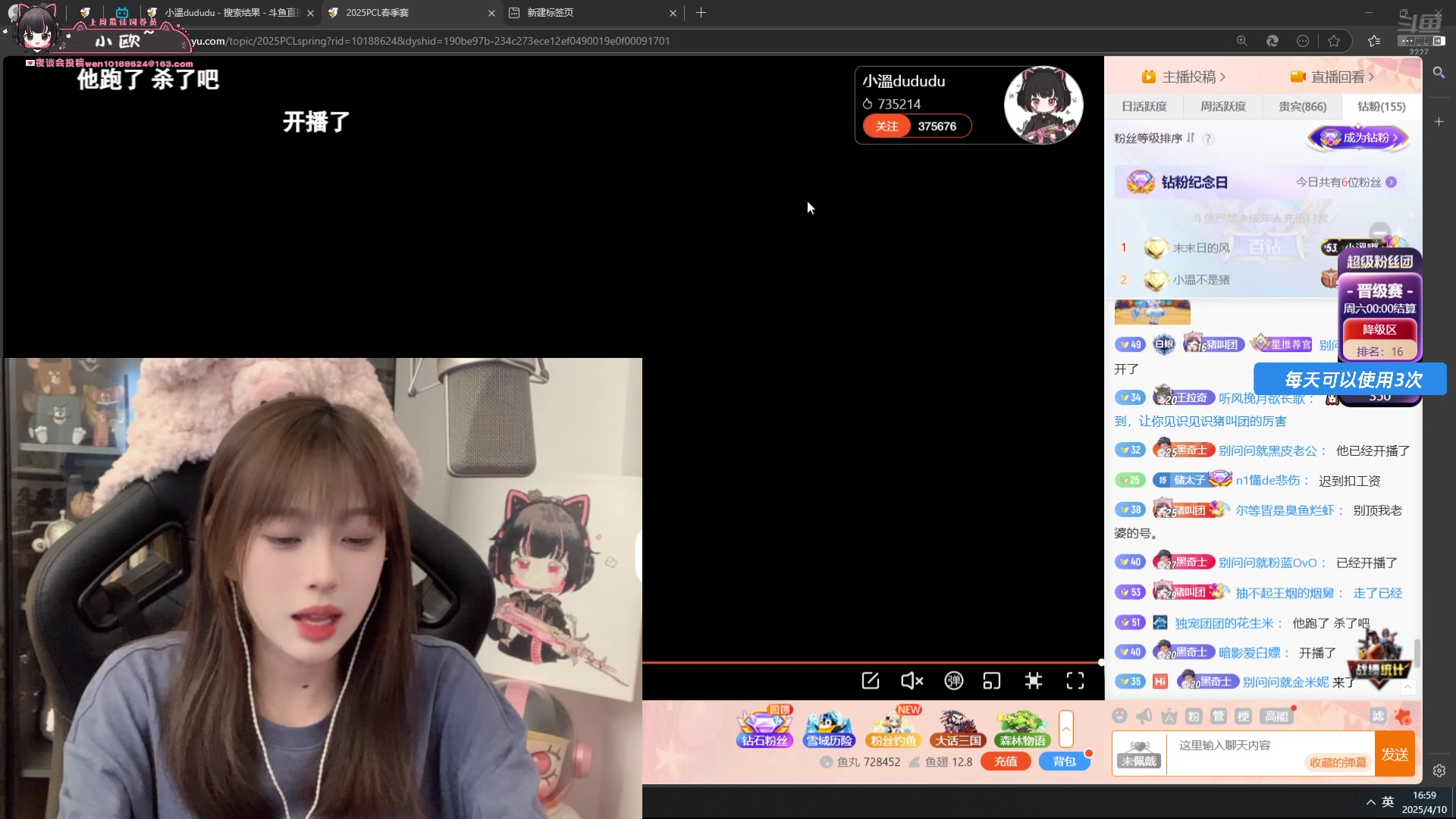Toggle the 管 chat option
Screen dimensions: 1456x819
click(1219, 716)
